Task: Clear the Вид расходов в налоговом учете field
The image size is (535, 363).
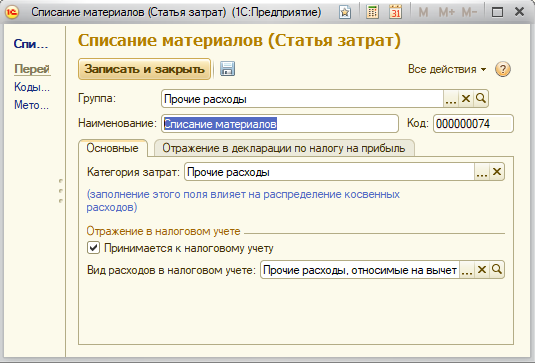Action: (482, 270)
